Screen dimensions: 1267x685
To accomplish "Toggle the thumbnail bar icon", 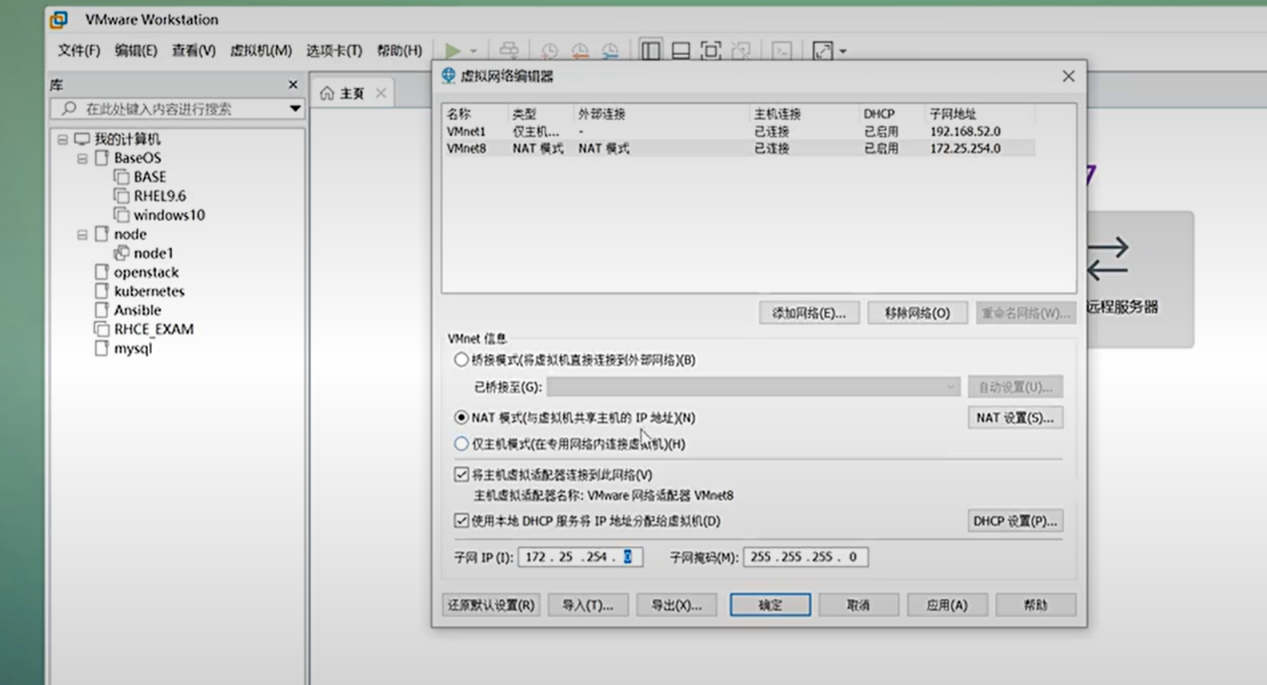I will coord(681,51).
